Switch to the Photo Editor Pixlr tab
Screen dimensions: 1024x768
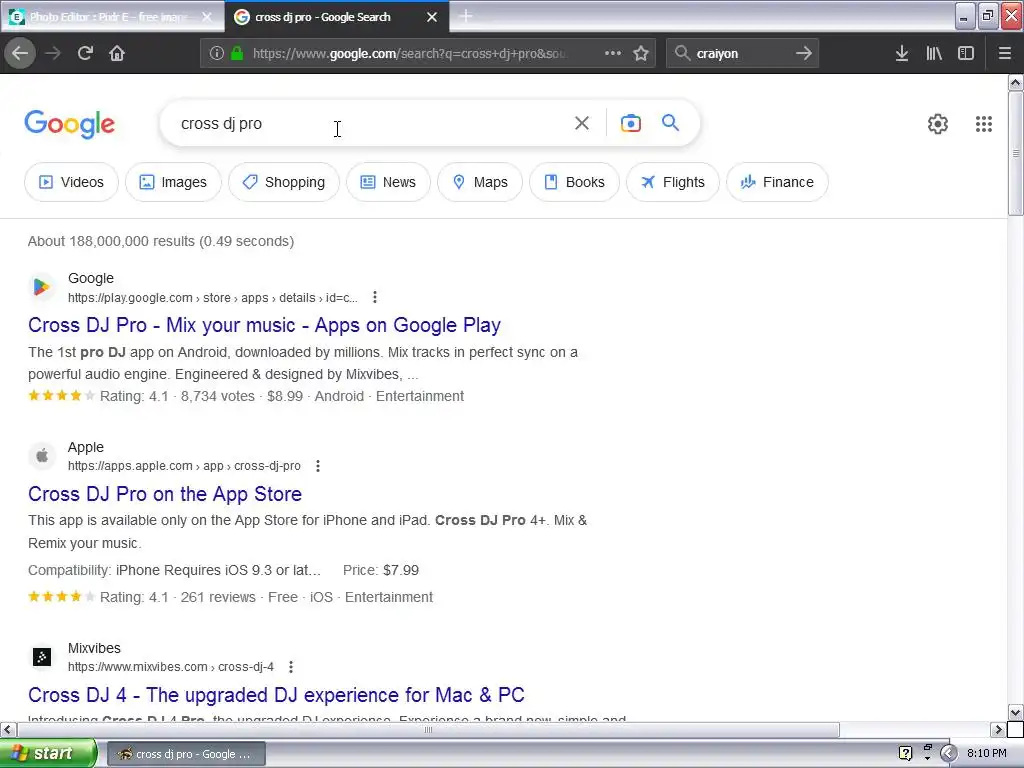[104, 17]
